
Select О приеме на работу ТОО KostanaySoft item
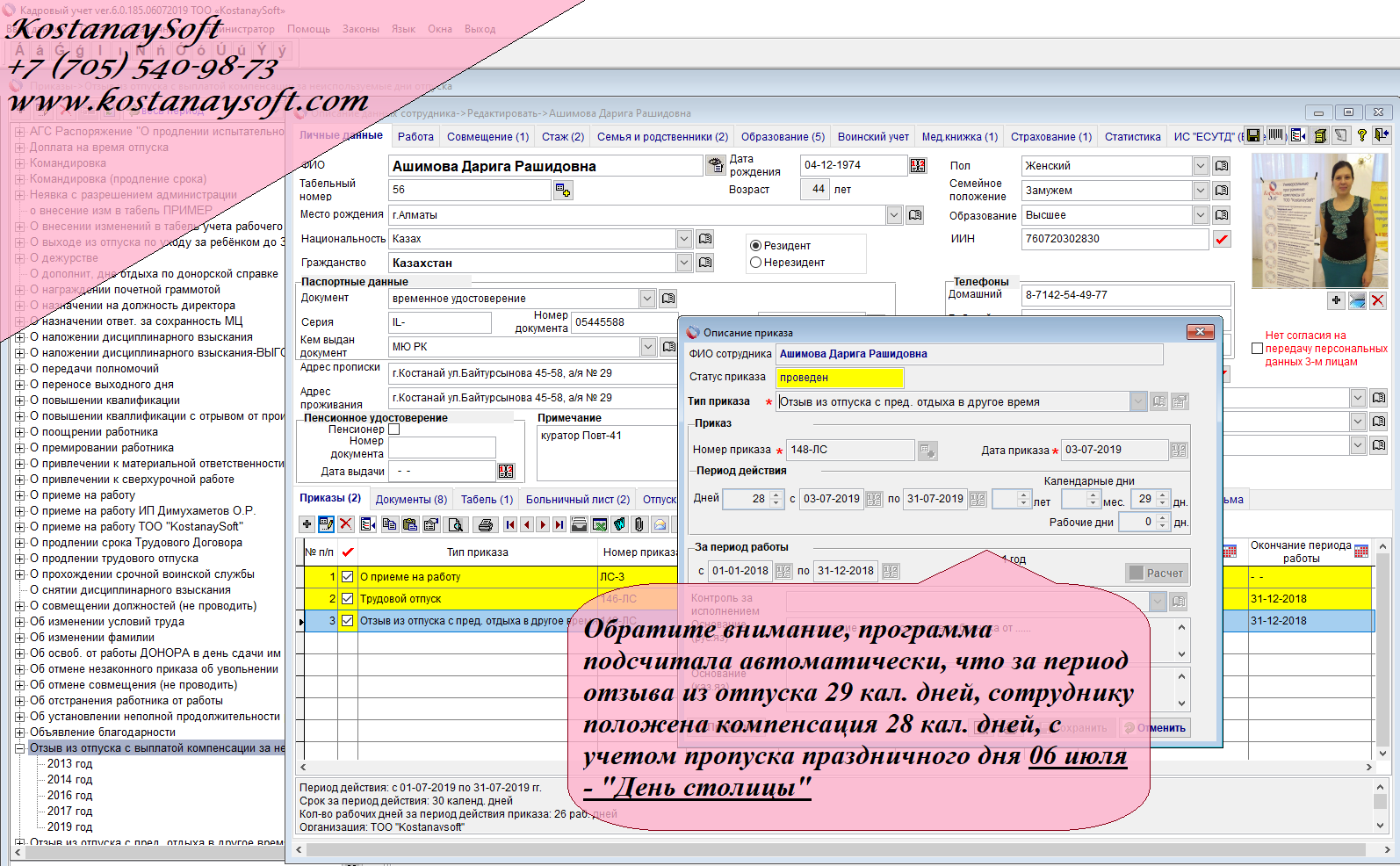[136, 526]
